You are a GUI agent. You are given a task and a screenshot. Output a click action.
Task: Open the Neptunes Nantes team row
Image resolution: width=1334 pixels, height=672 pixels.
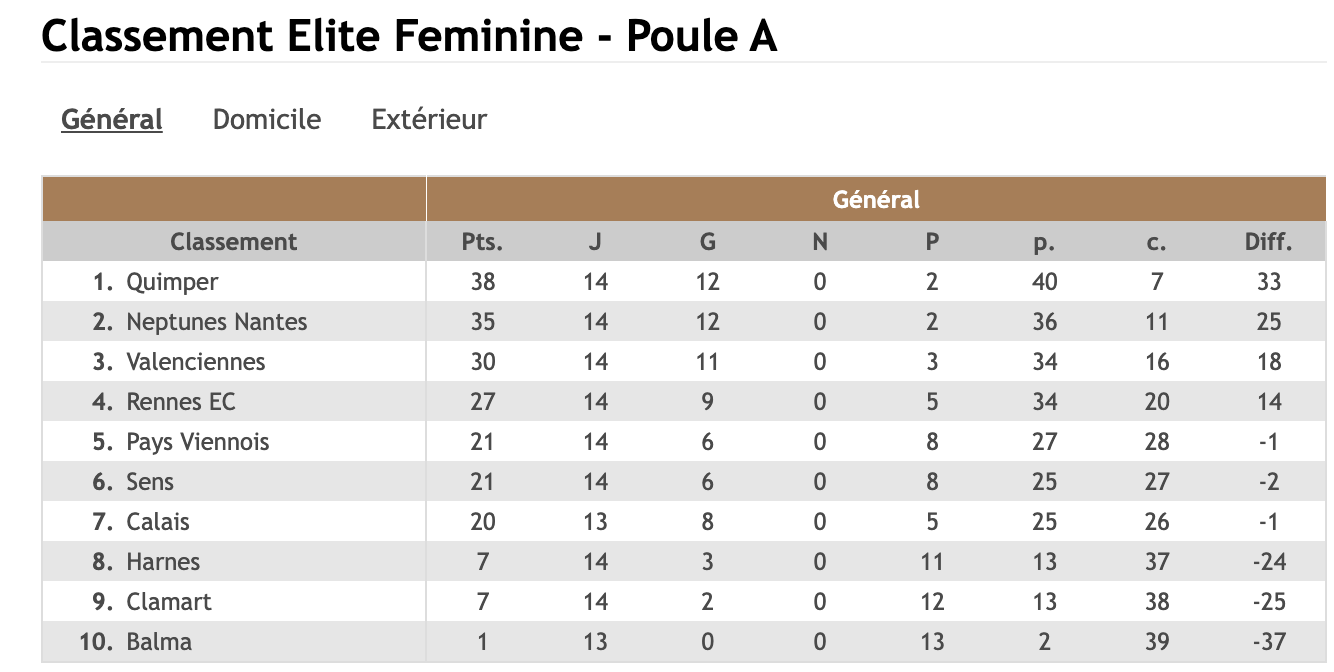point(216,322)
